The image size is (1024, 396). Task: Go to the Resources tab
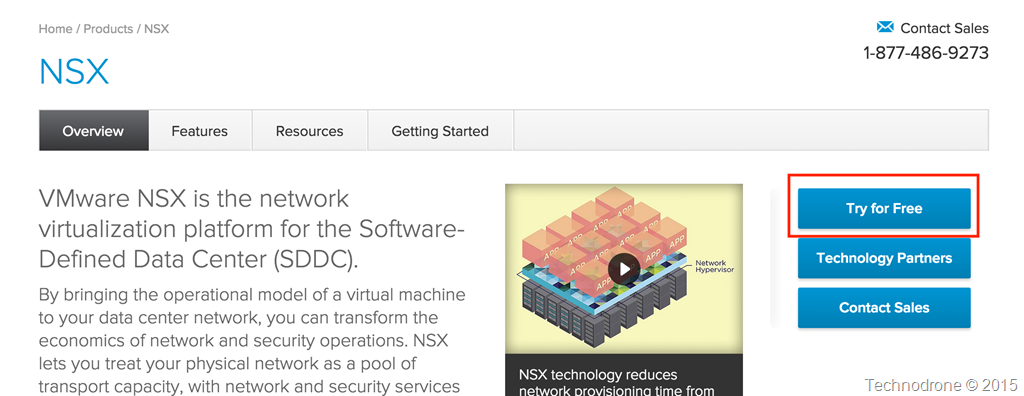click(x=310, y=131)
